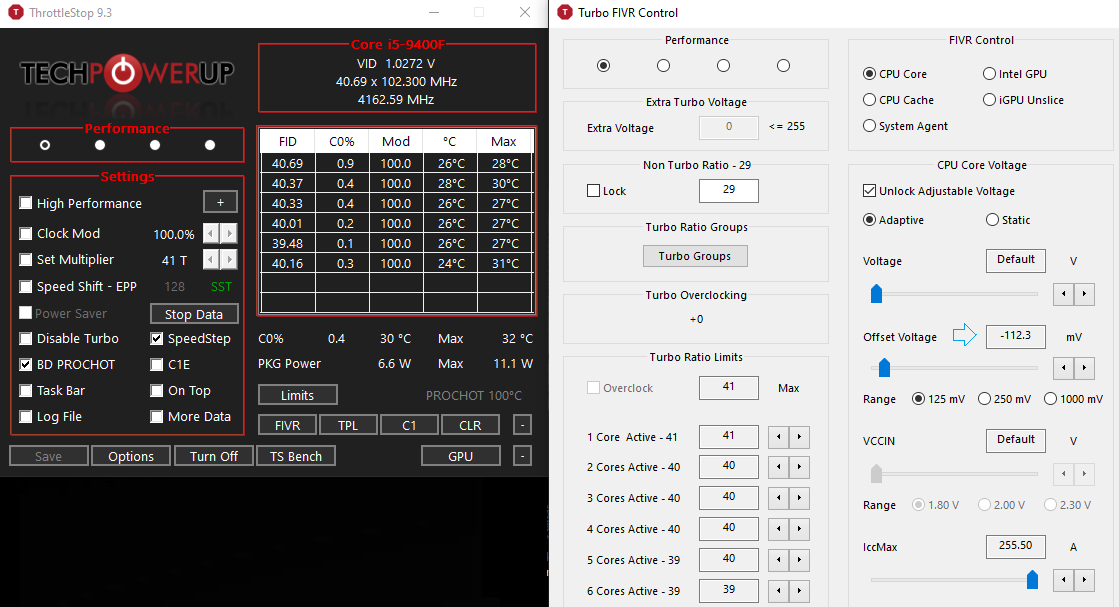1119x607 pixels.
Task: Click the ThrottleStop title bar logo icon
Action: [x=14, y=13]
